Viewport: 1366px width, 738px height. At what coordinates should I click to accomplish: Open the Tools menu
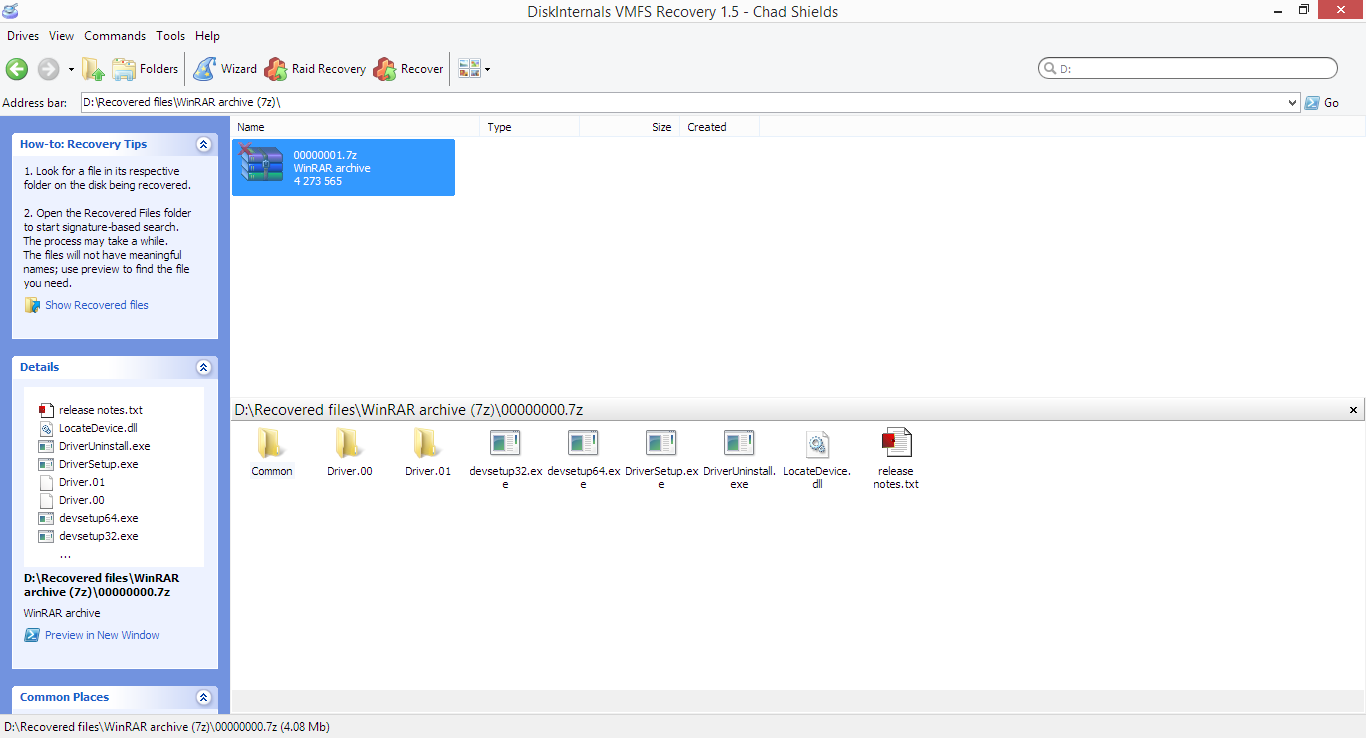click(x=171, y=36)
